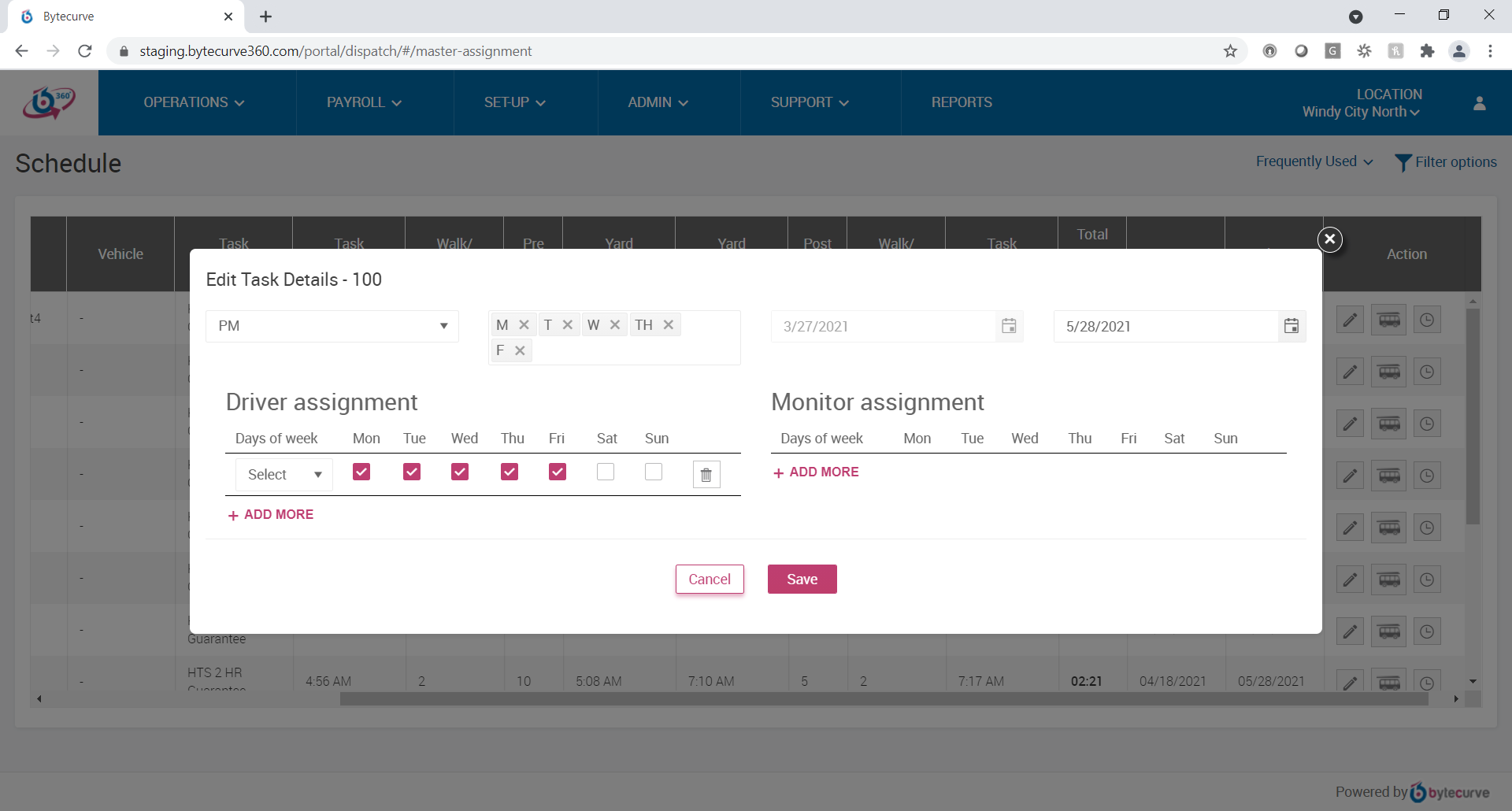Image resolution: width=1512 pixels, height=811 pixels.
Task: Remove the TH day tag
Action: pos(669,324)
